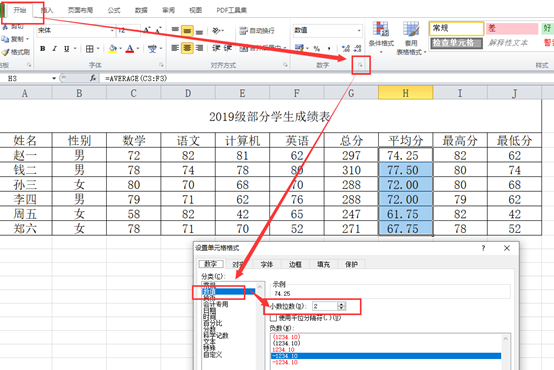This screenshot has width=554, height=370.
Task: Click the text orientation icon
Action: pyautogui.click(x=216, y=31)
